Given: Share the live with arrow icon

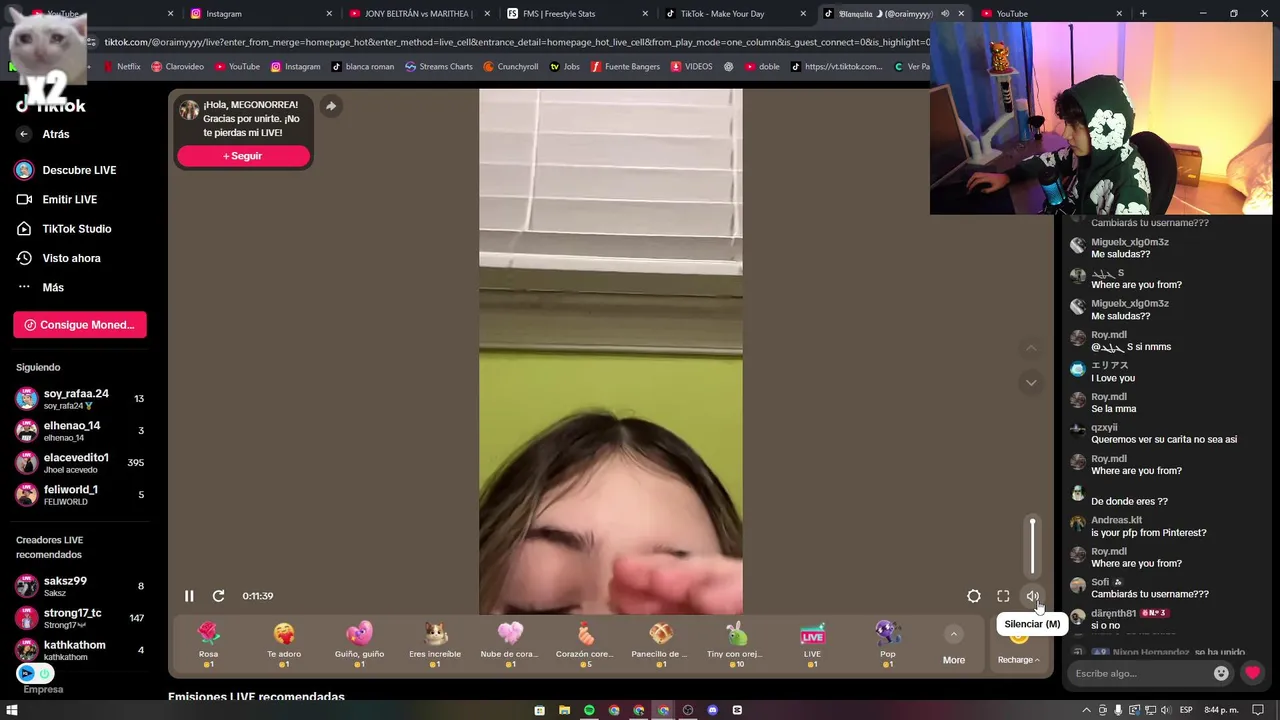Looking at the screenshot, I should [331, 106].
